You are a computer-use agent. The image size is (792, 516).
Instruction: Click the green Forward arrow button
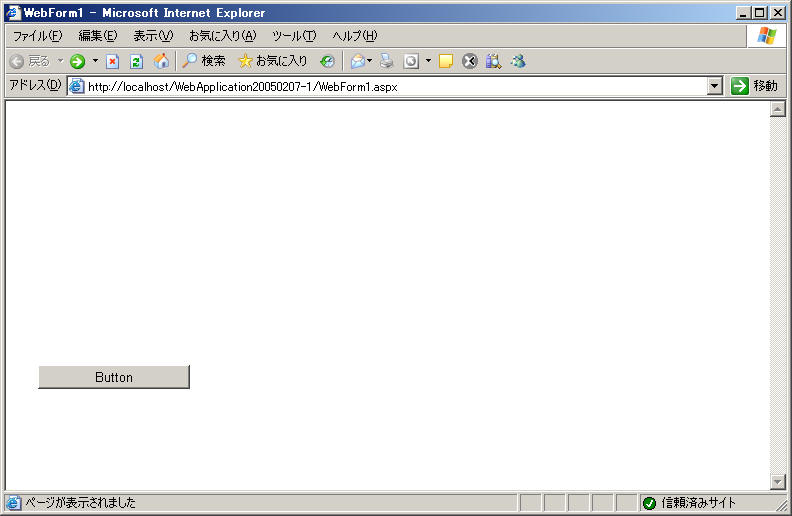click(77, 61)
